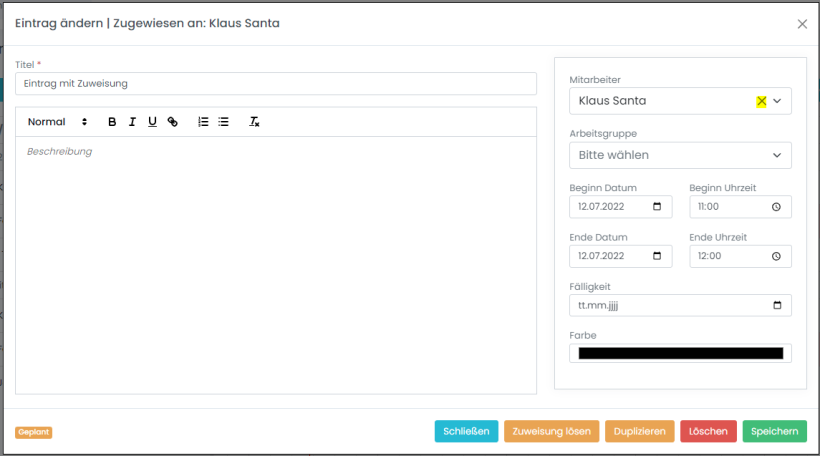Clear the selected Mitarbeiter Klaus Santa
The height and width of the screenshot is (456, 820).
coord(761,101)
